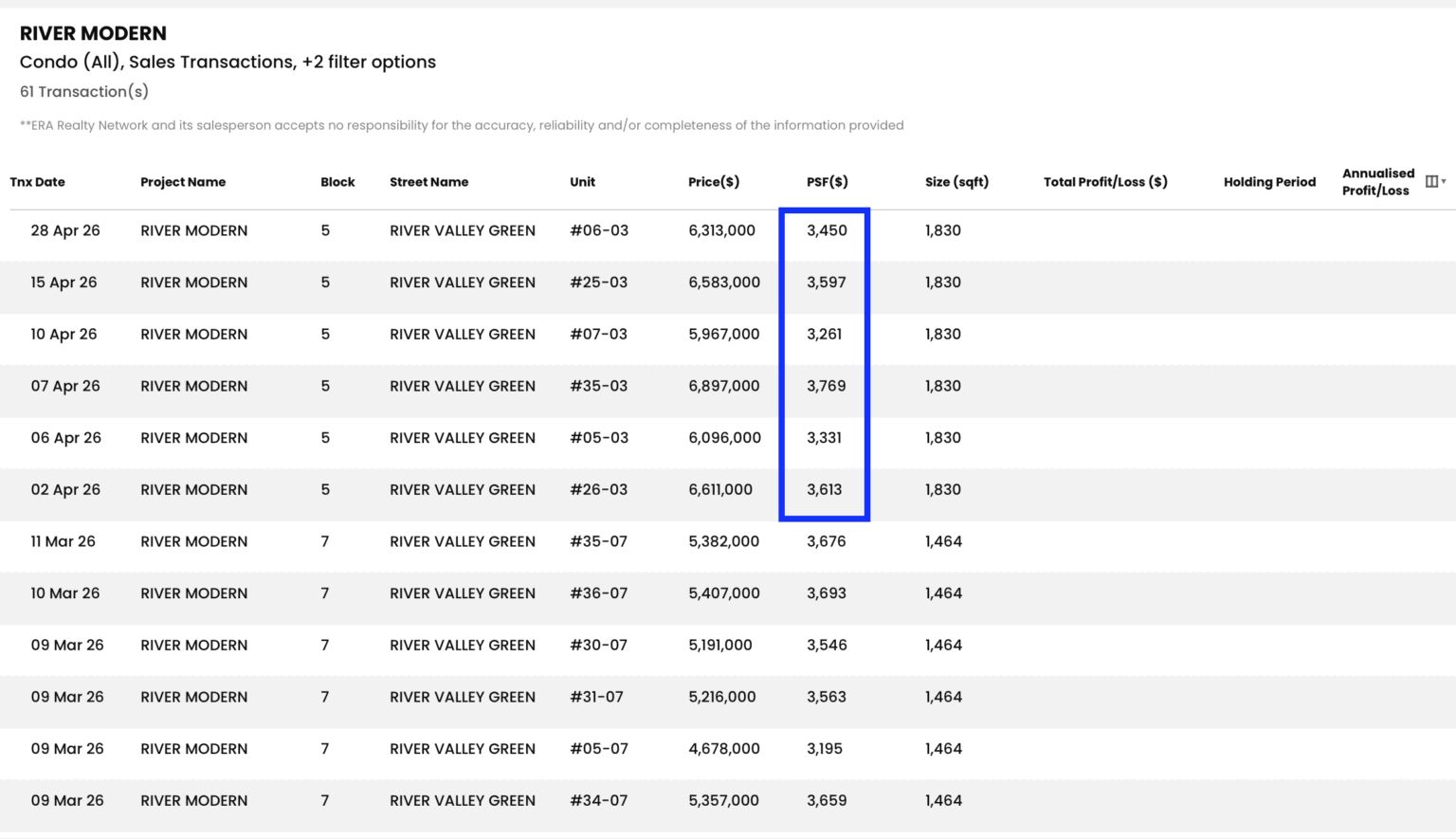
Task: Click the Holding Period column header
Action: (1269, 182)
